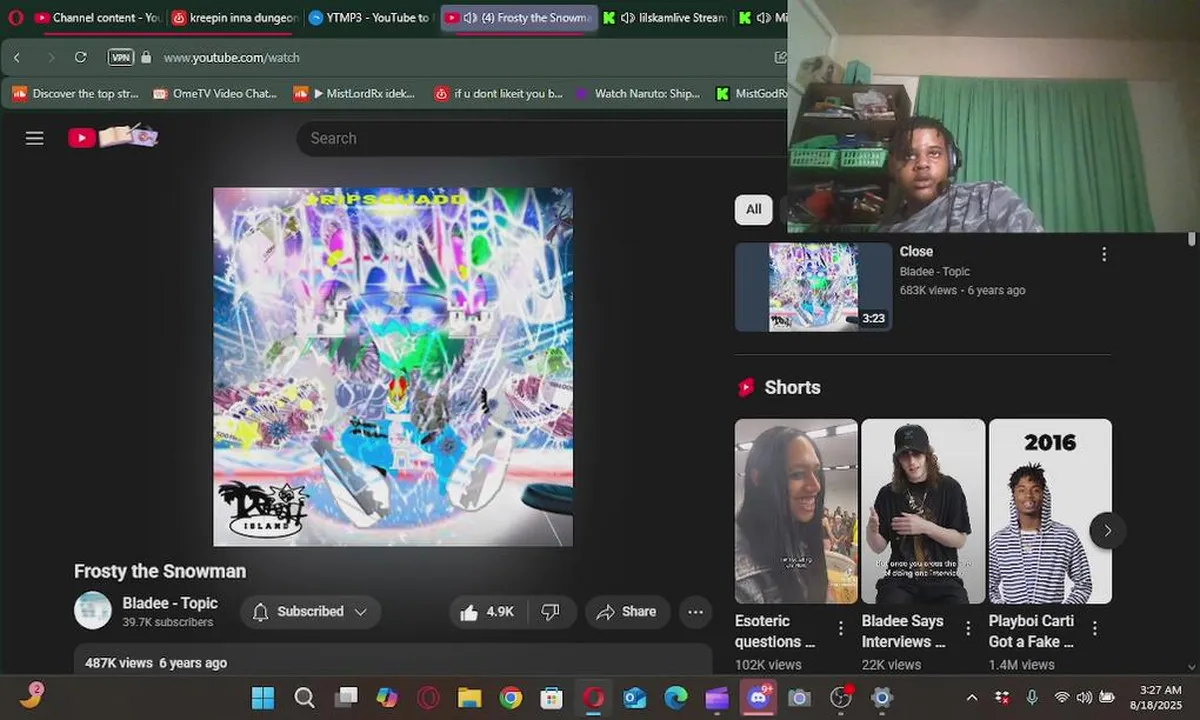Reload the page with the refresh icon
Image resolution: width=1200 pixels, height=720 pixels.
[x=81, y=57]
